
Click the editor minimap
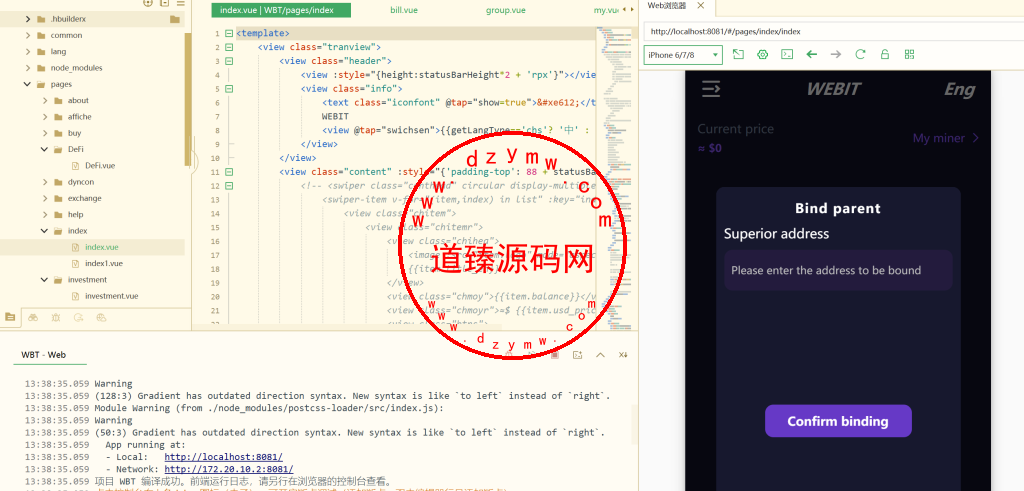(x=616, y=176)
